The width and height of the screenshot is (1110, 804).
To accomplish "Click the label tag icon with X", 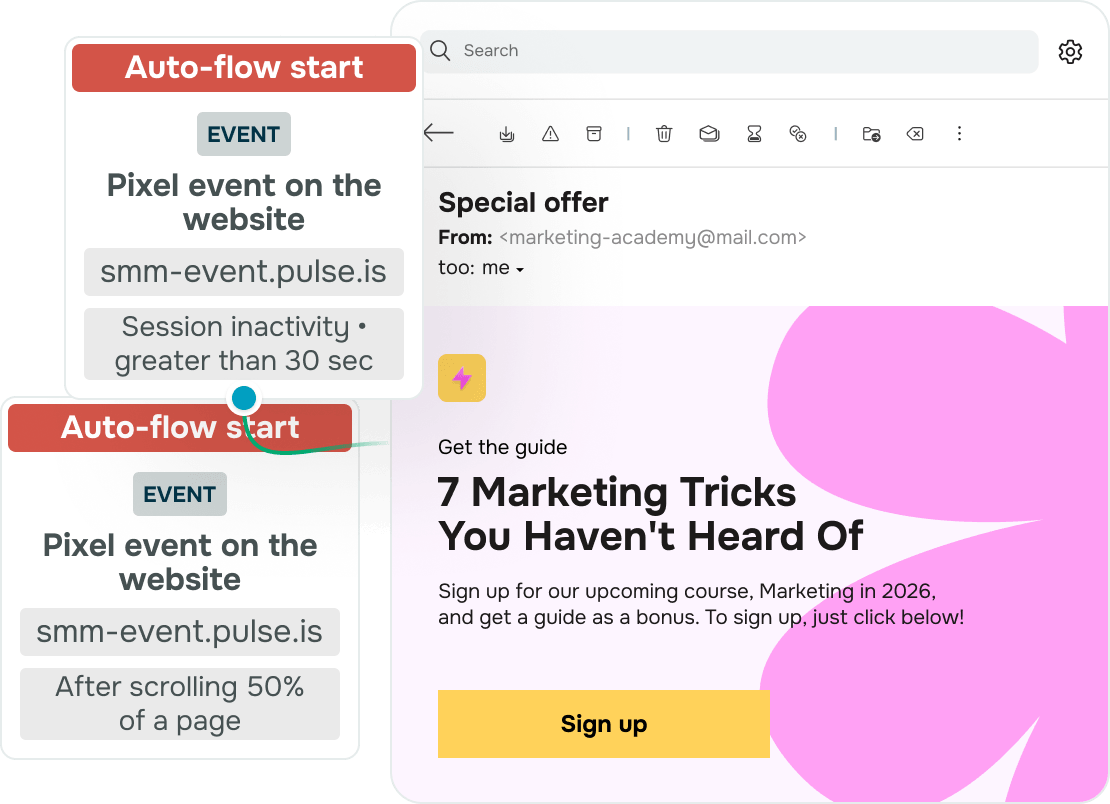I will [x=915, y=133].
